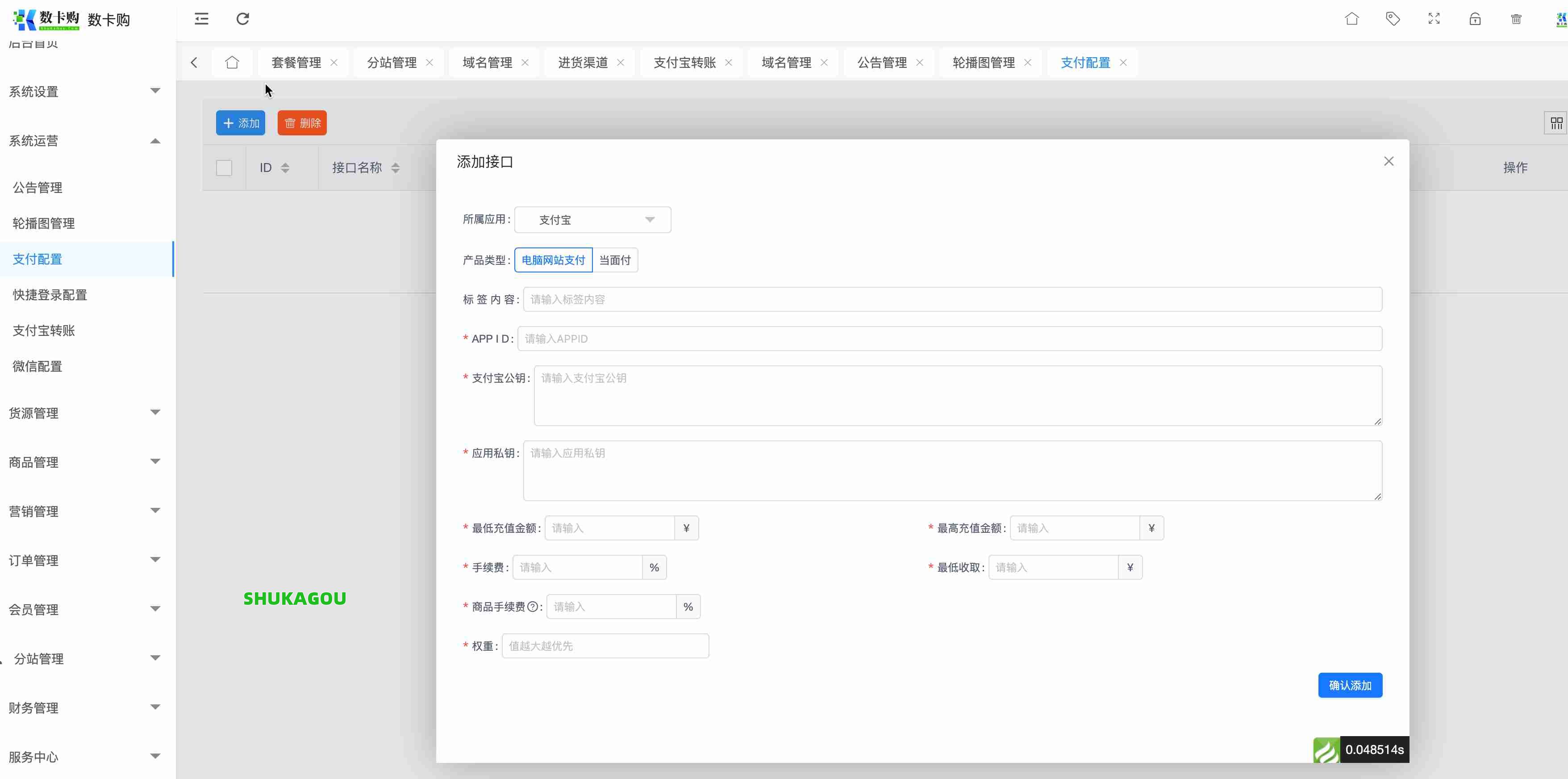Select 微信配置 in the sidebar
Screen dimensions: 1568x779
click(x=37, y=366)
